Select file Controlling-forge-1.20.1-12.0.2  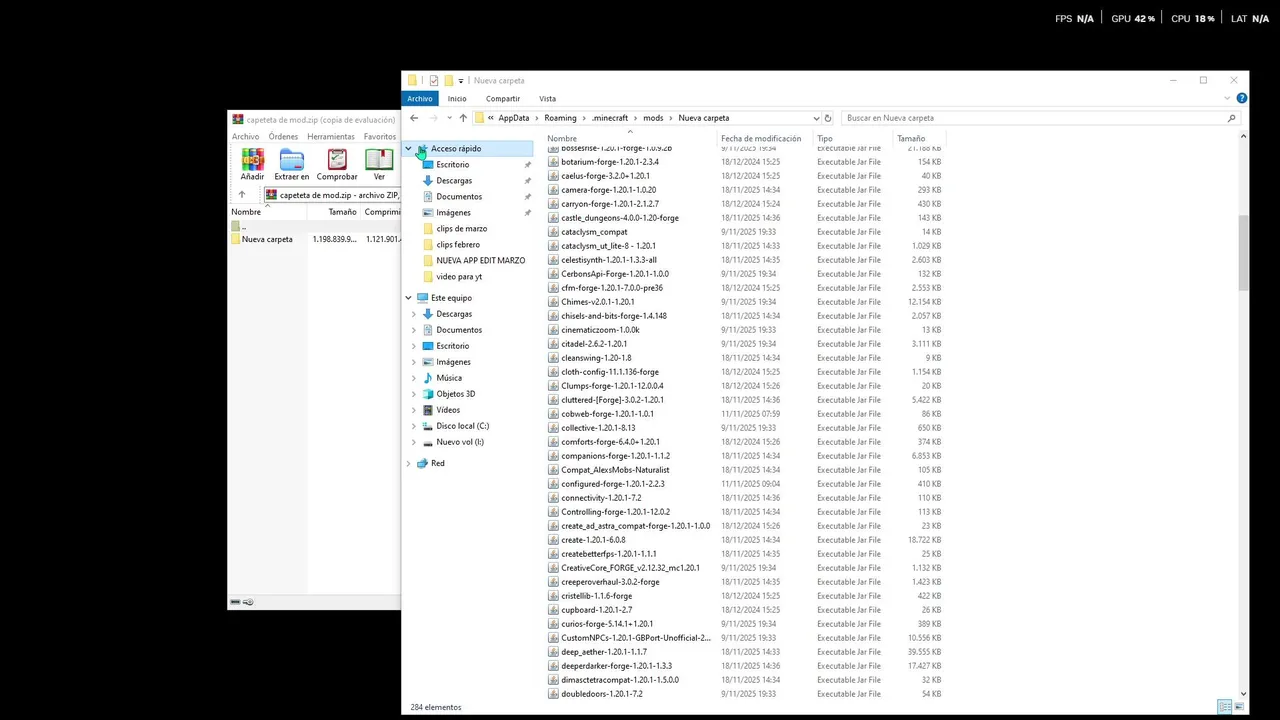tap(616, 512)
